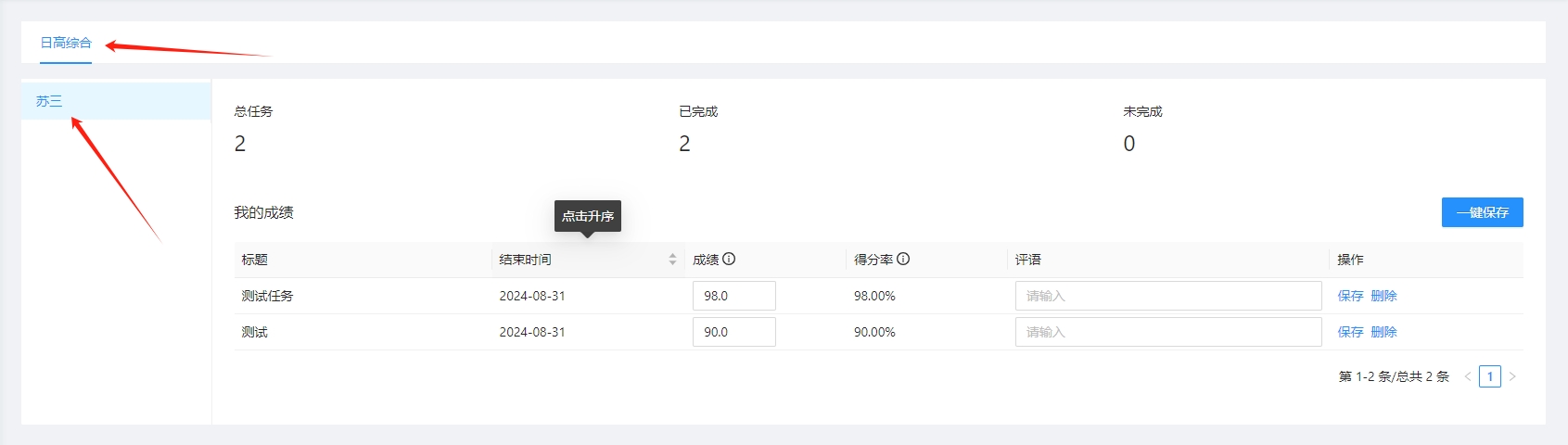Click the score field showing 90.0
Screen dimensions: 1568x445
pos(733,332)
